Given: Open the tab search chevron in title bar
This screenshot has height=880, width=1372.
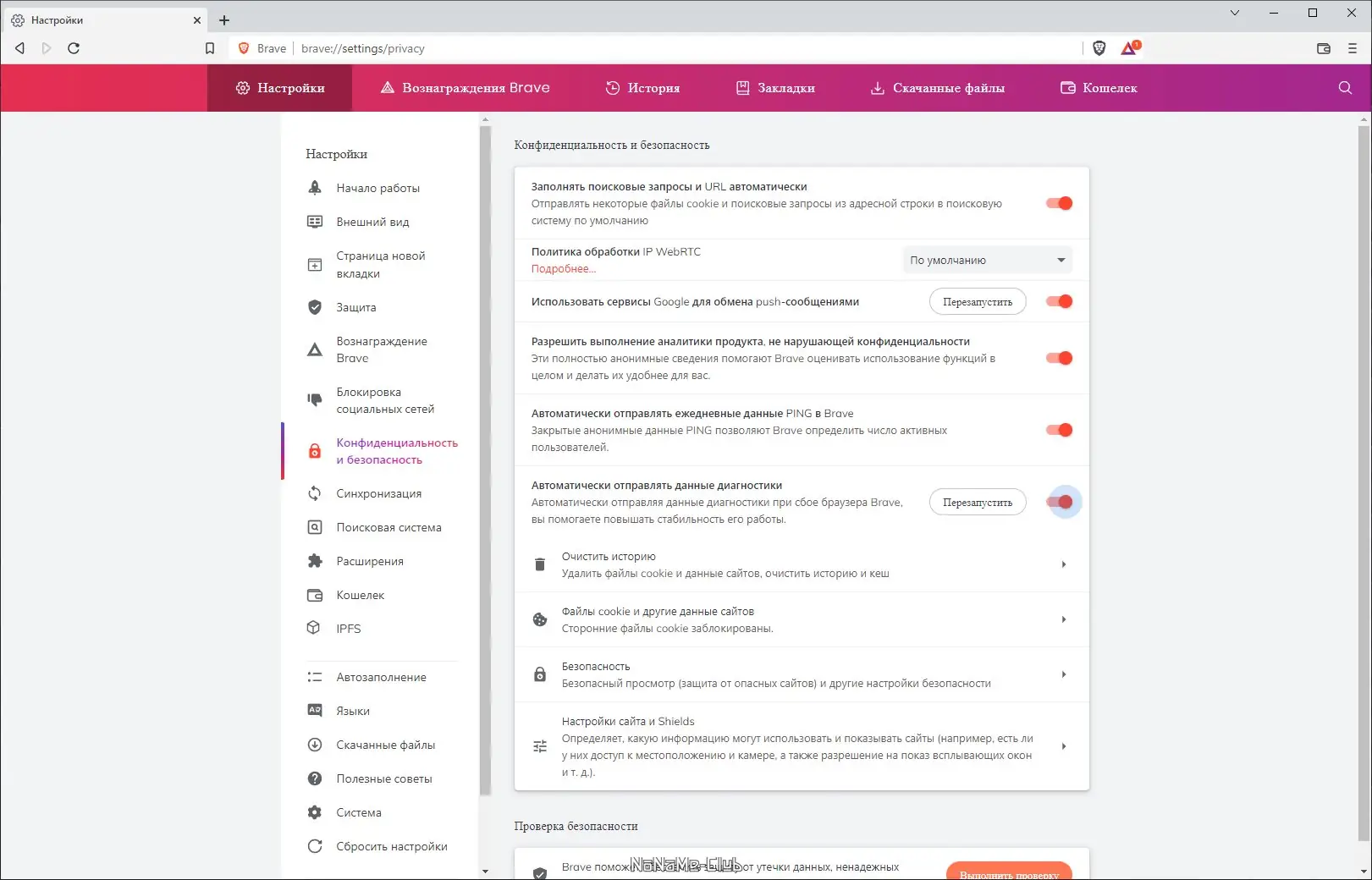Looking at the screenshot, I should coord(1235,13).
